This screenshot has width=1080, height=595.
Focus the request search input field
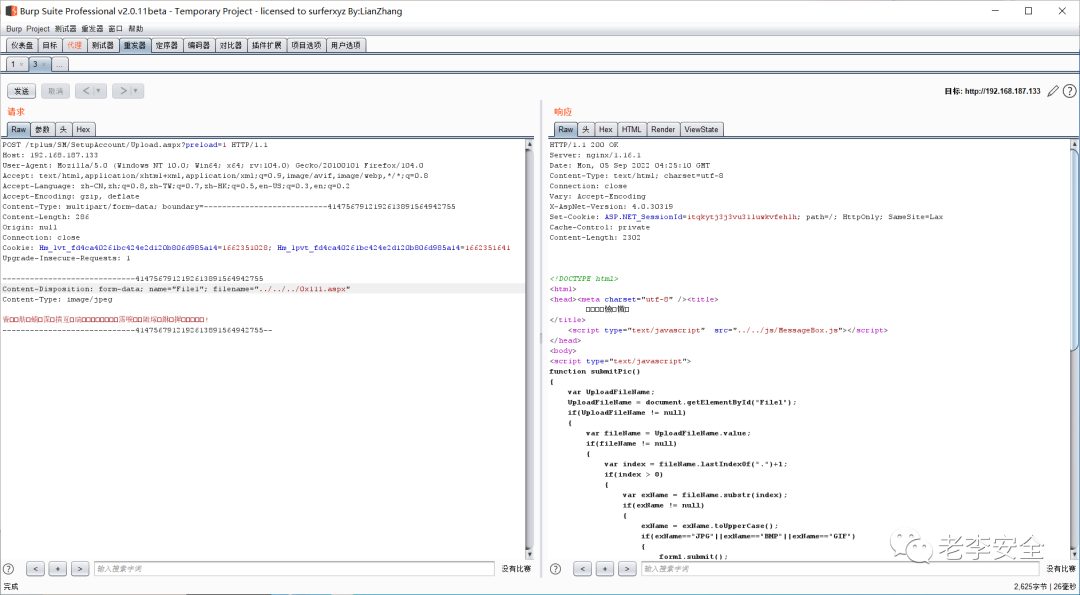(x=294, y=569)
